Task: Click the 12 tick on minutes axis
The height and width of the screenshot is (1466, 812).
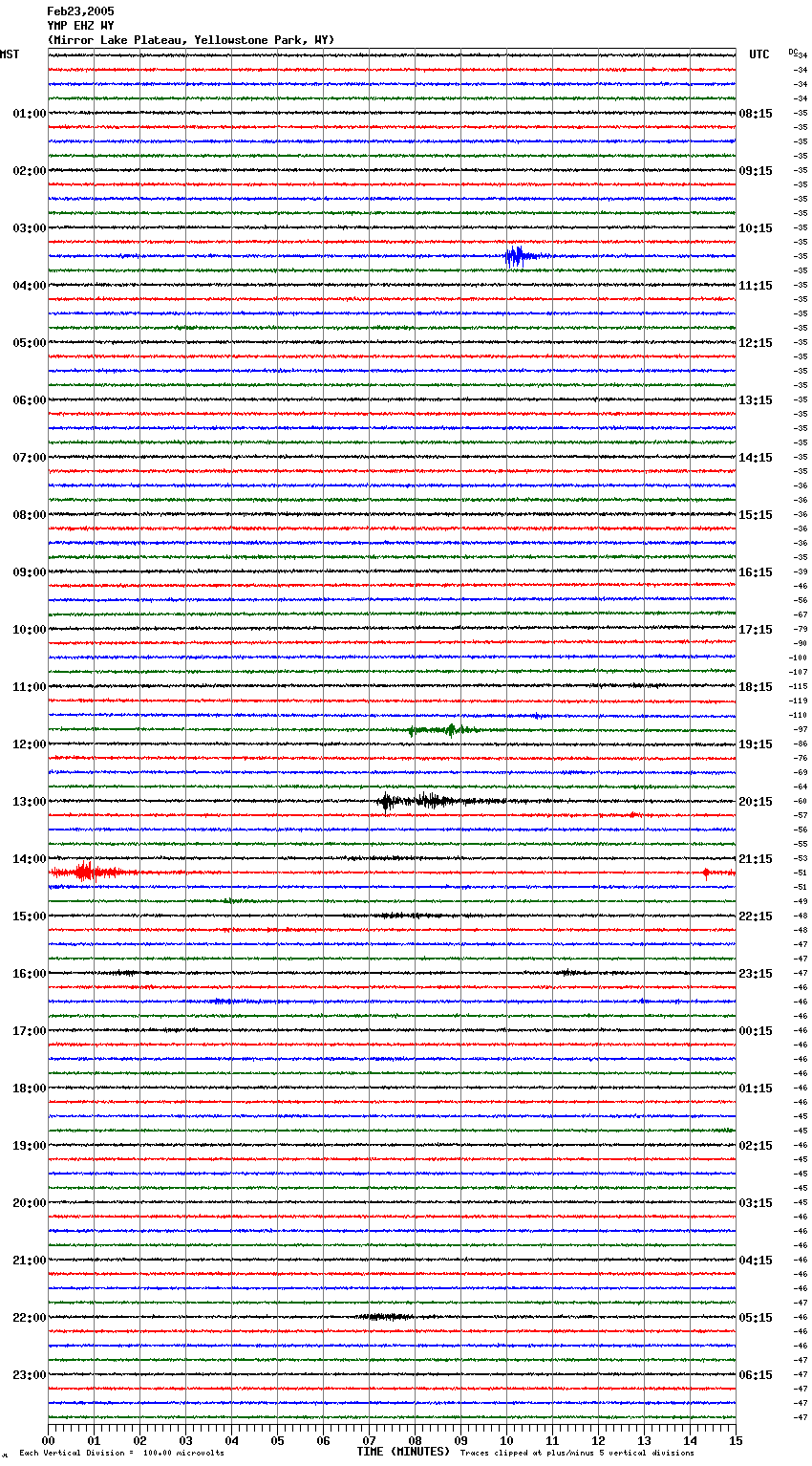Action: click(599, 1440)
